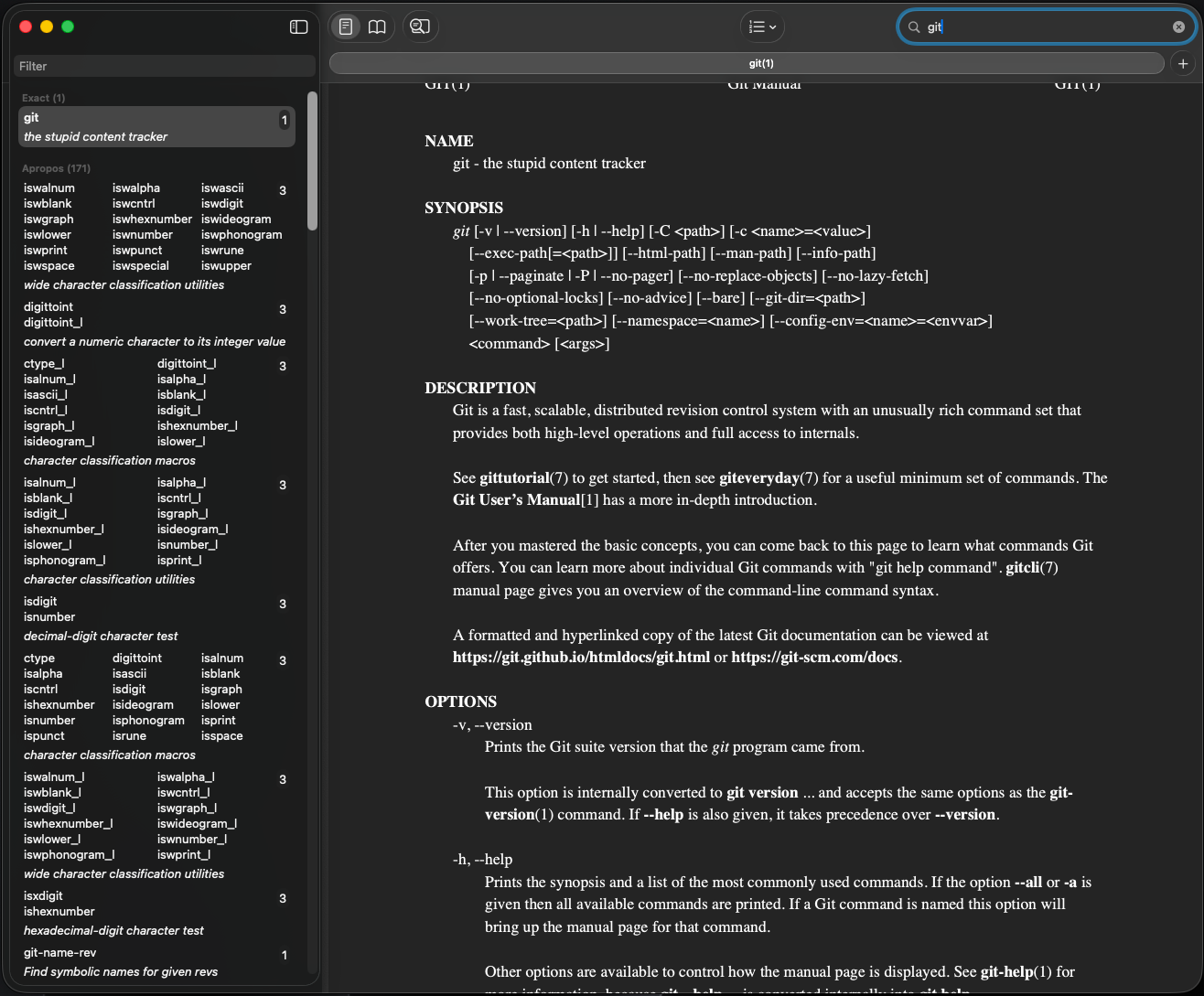Add a new tab with plus button
The image size is (1204, 996).
1183,63
